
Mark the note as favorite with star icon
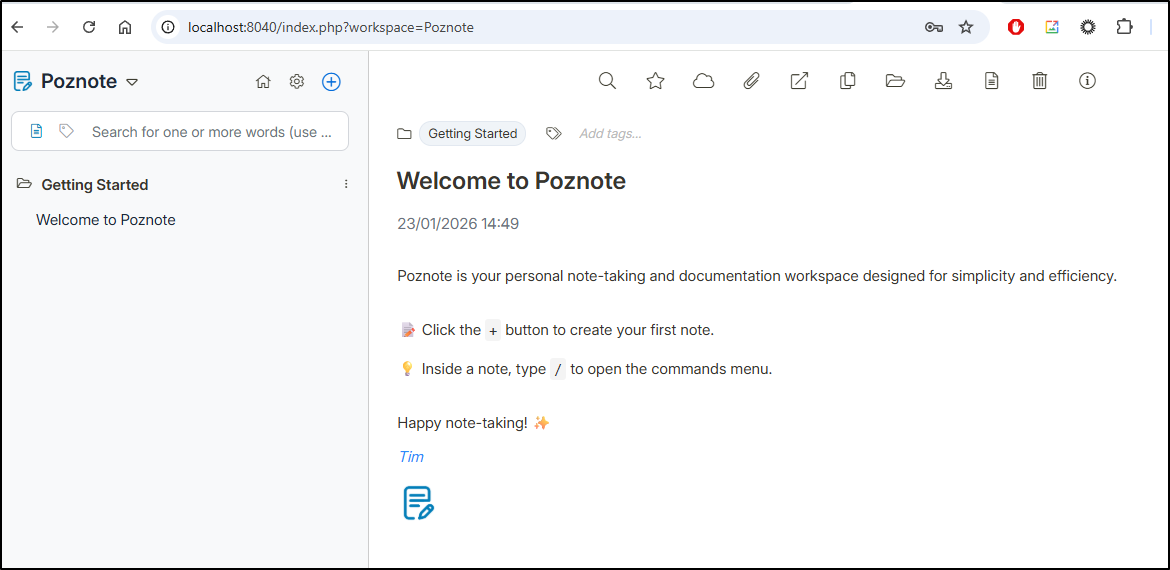tap(655, 81)
